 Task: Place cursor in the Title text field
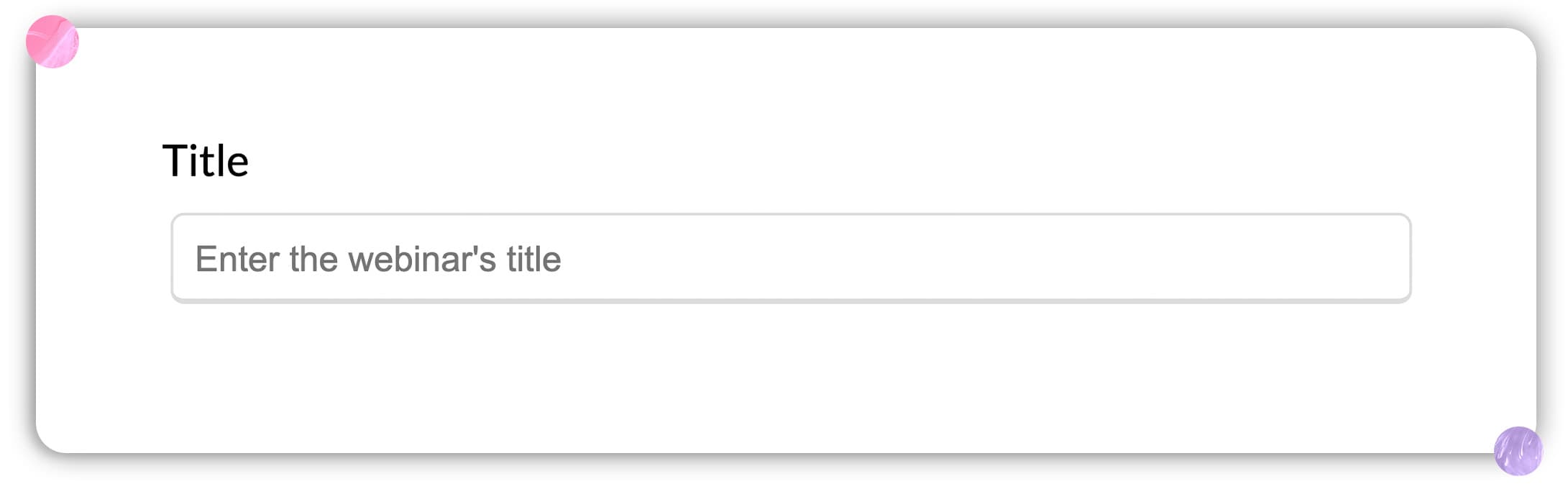(791, 258)
